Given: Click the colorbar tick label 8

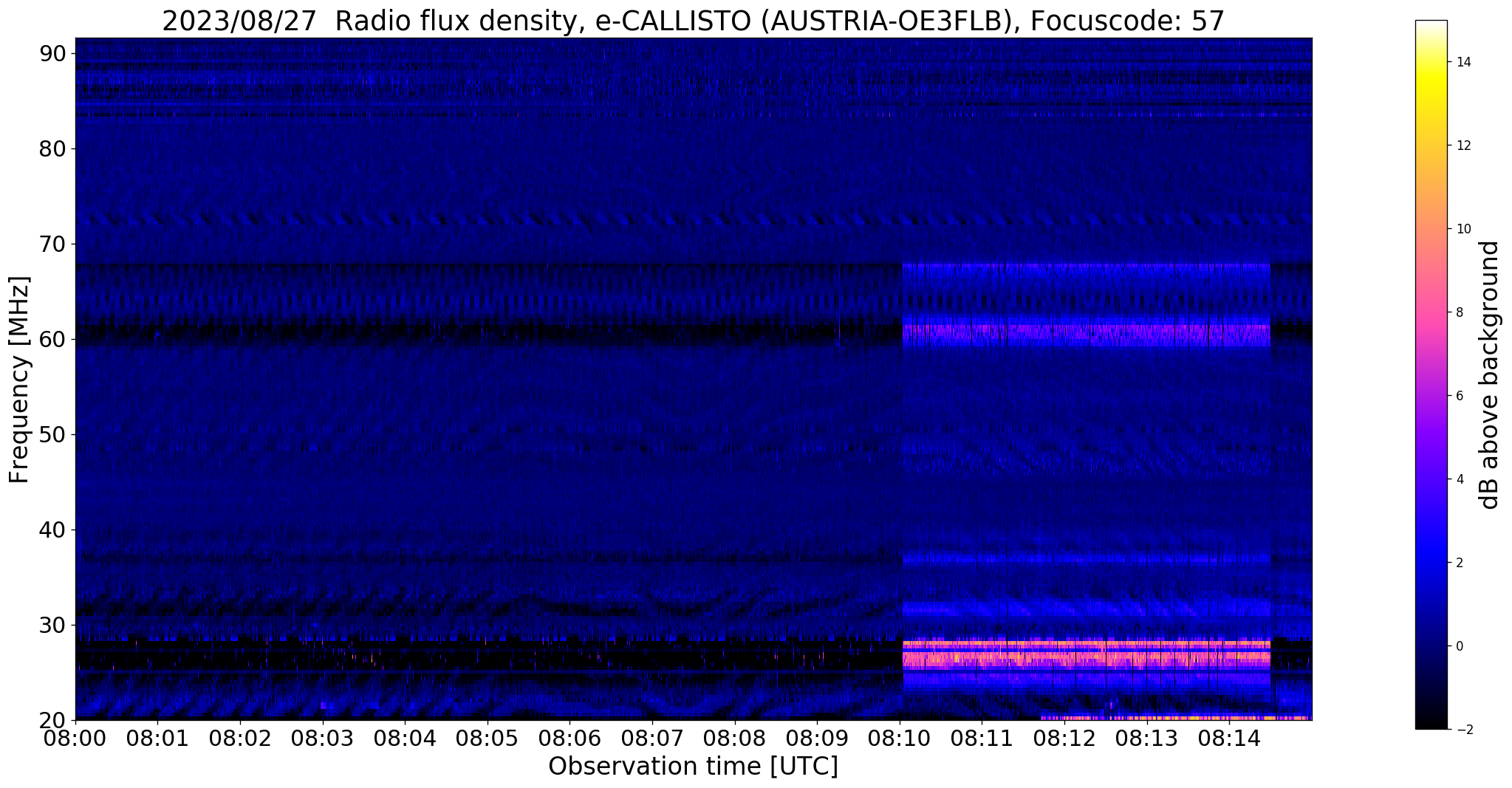Looking at the screenshot, I should pos(1459,312).
